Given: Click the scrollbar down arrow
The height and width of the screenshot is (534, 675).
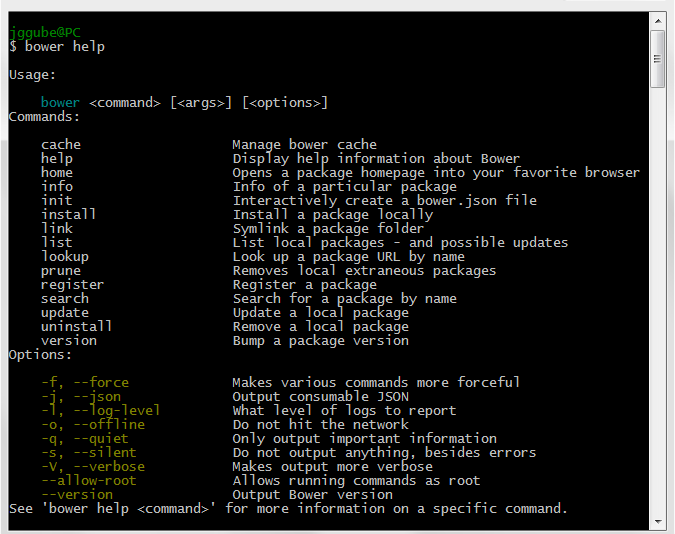Looking at the screenshot, I should [657, 522].
